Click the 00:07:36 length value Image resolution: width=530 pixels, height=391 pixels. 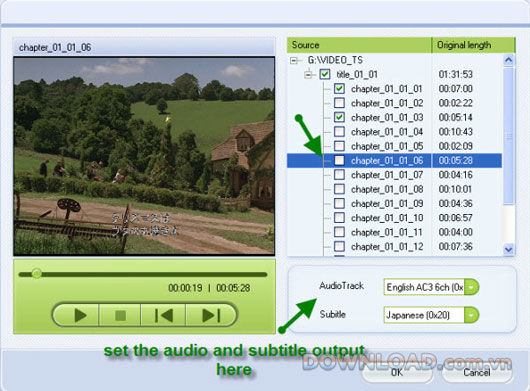coord(455,247)
